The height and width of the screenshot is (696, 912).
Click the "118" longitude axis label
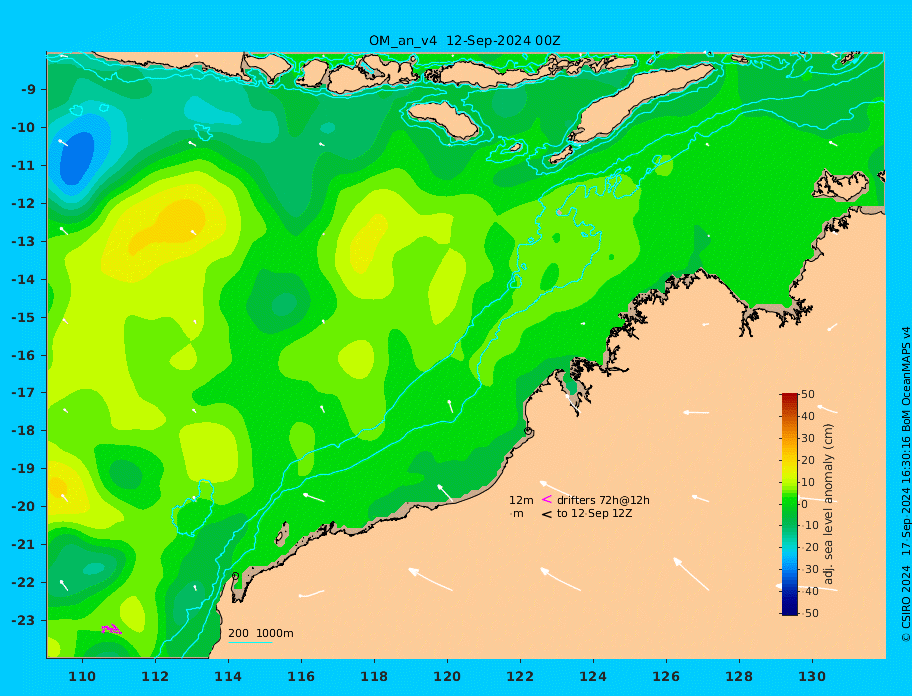point(374,677)
